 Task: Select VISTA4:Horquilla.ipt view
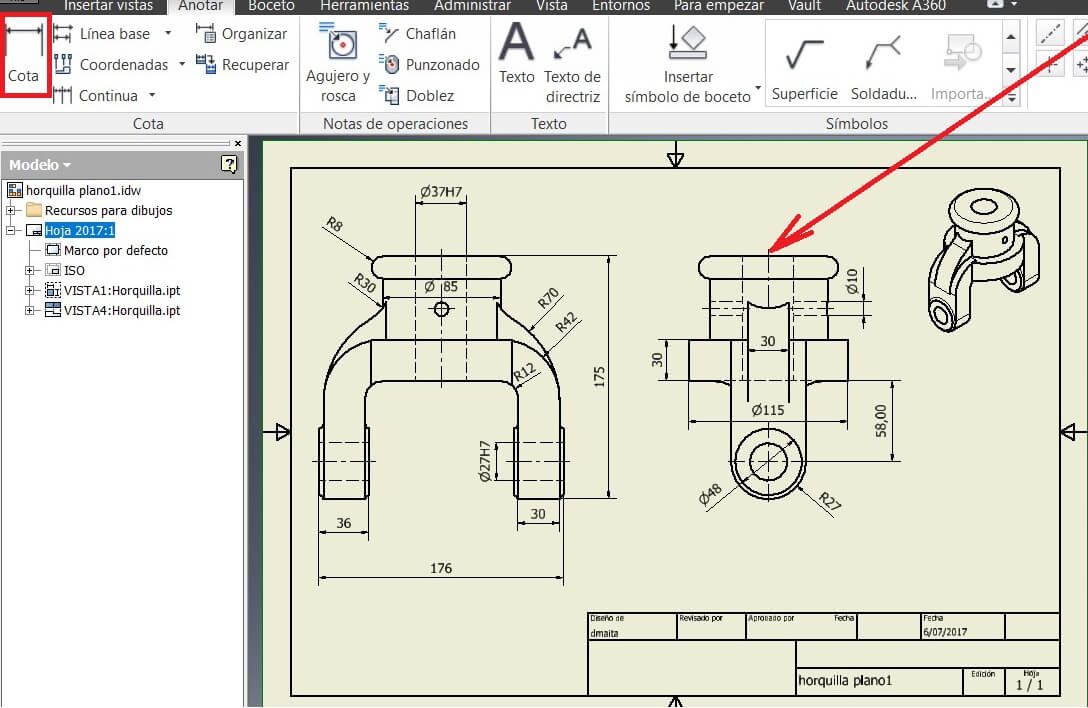pos(112,310)
